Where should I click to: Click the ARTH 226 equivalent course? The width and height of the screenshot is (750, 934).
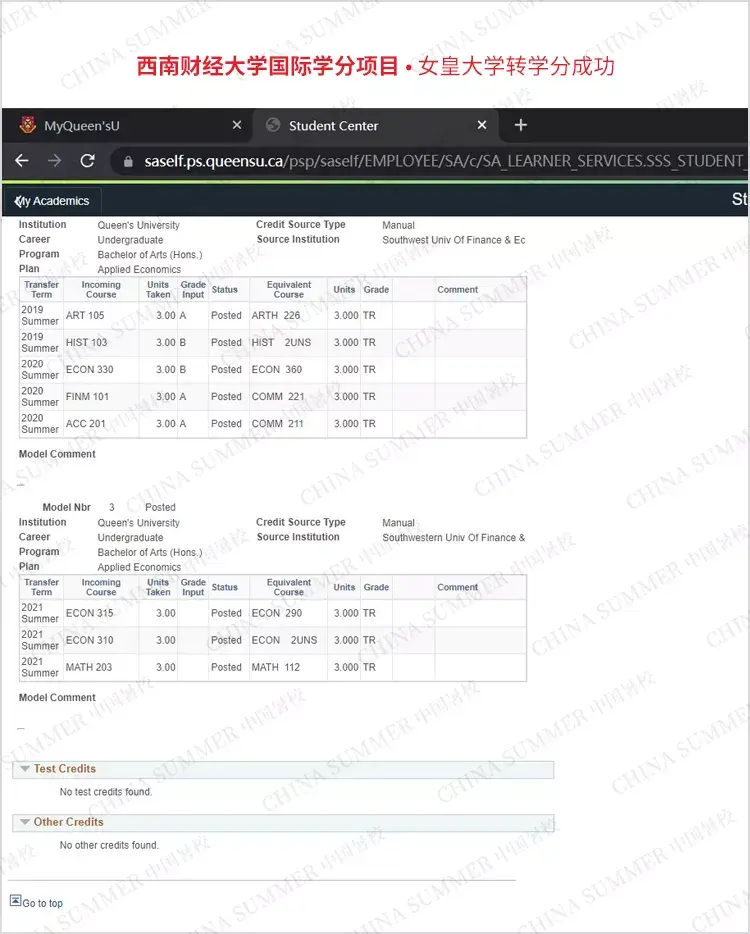(x=276, y=315)
